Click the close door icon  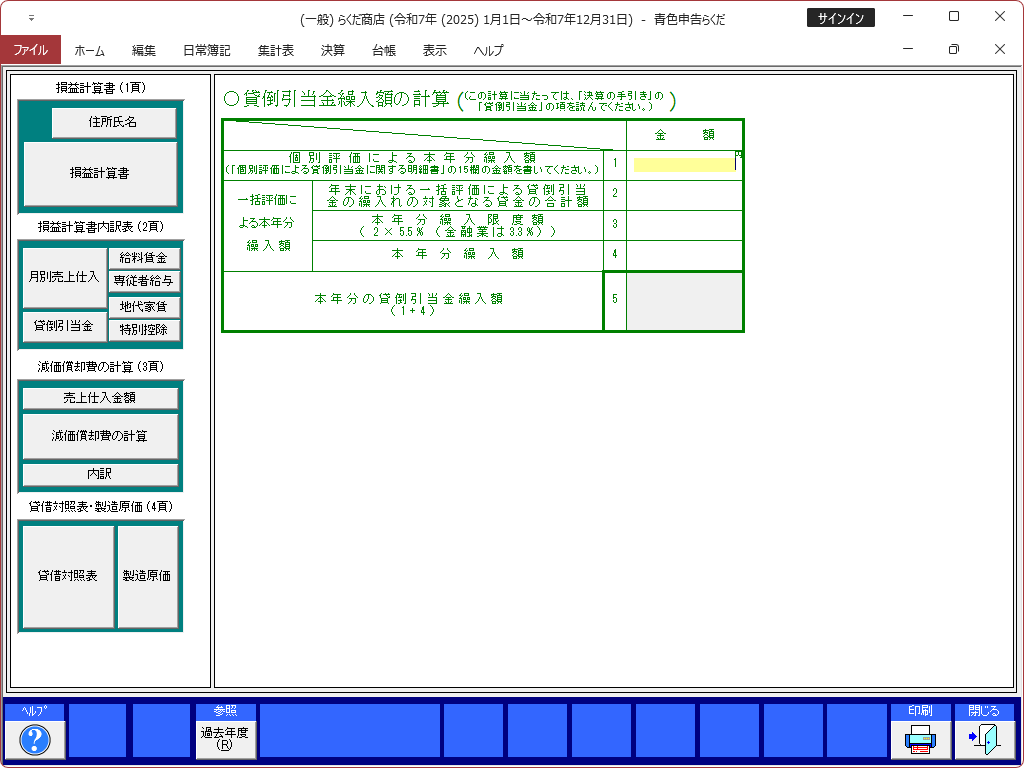984,739
